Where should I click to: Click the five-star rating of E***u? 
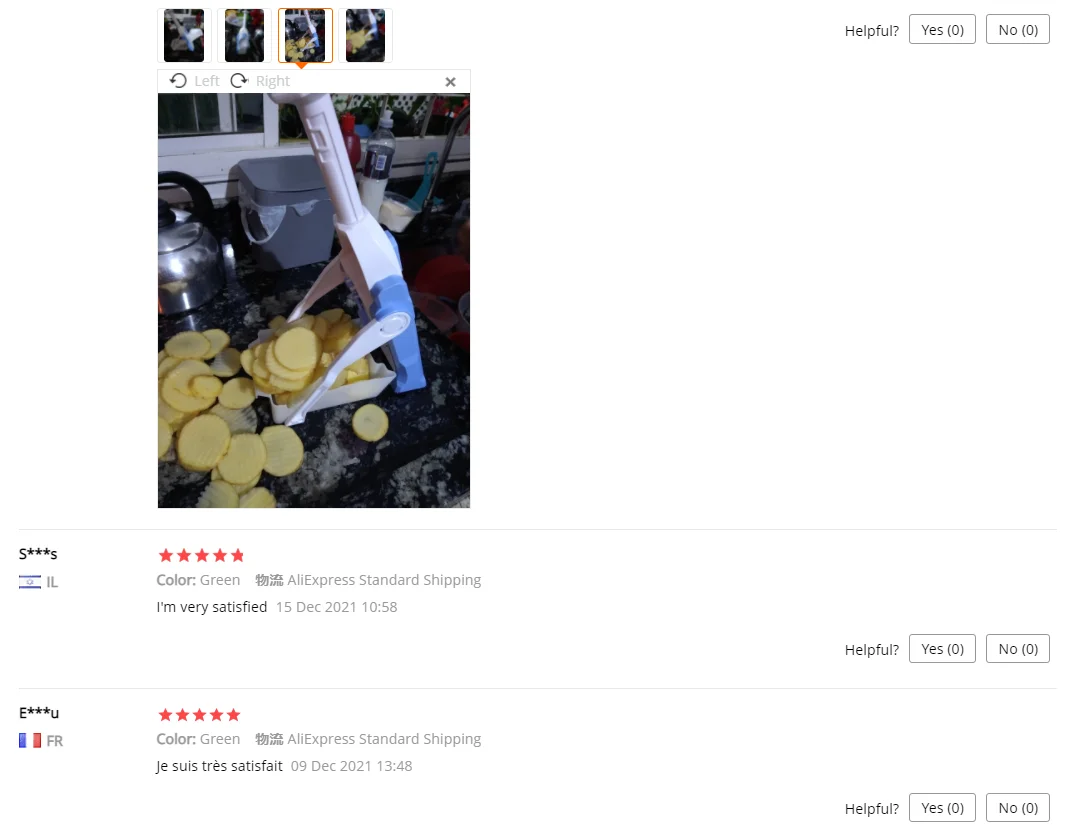click(x=199, y=715)
